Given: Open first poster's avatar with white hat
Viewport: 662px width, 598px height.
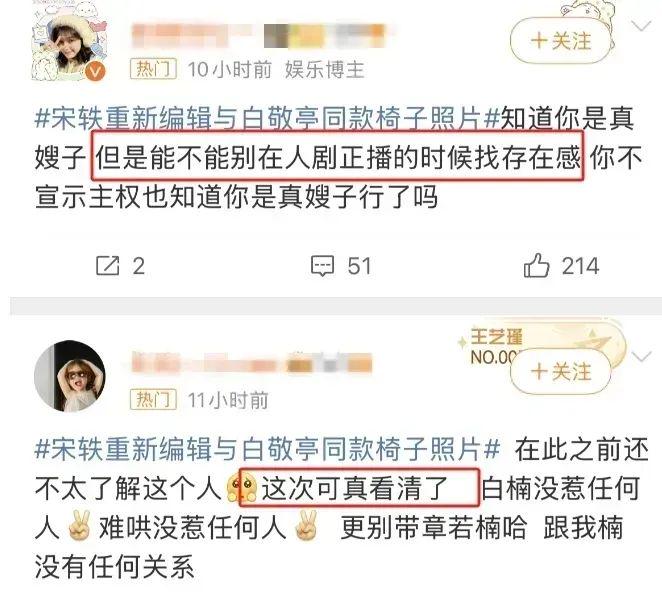Looking at the screenshot, I should (68, 45).
